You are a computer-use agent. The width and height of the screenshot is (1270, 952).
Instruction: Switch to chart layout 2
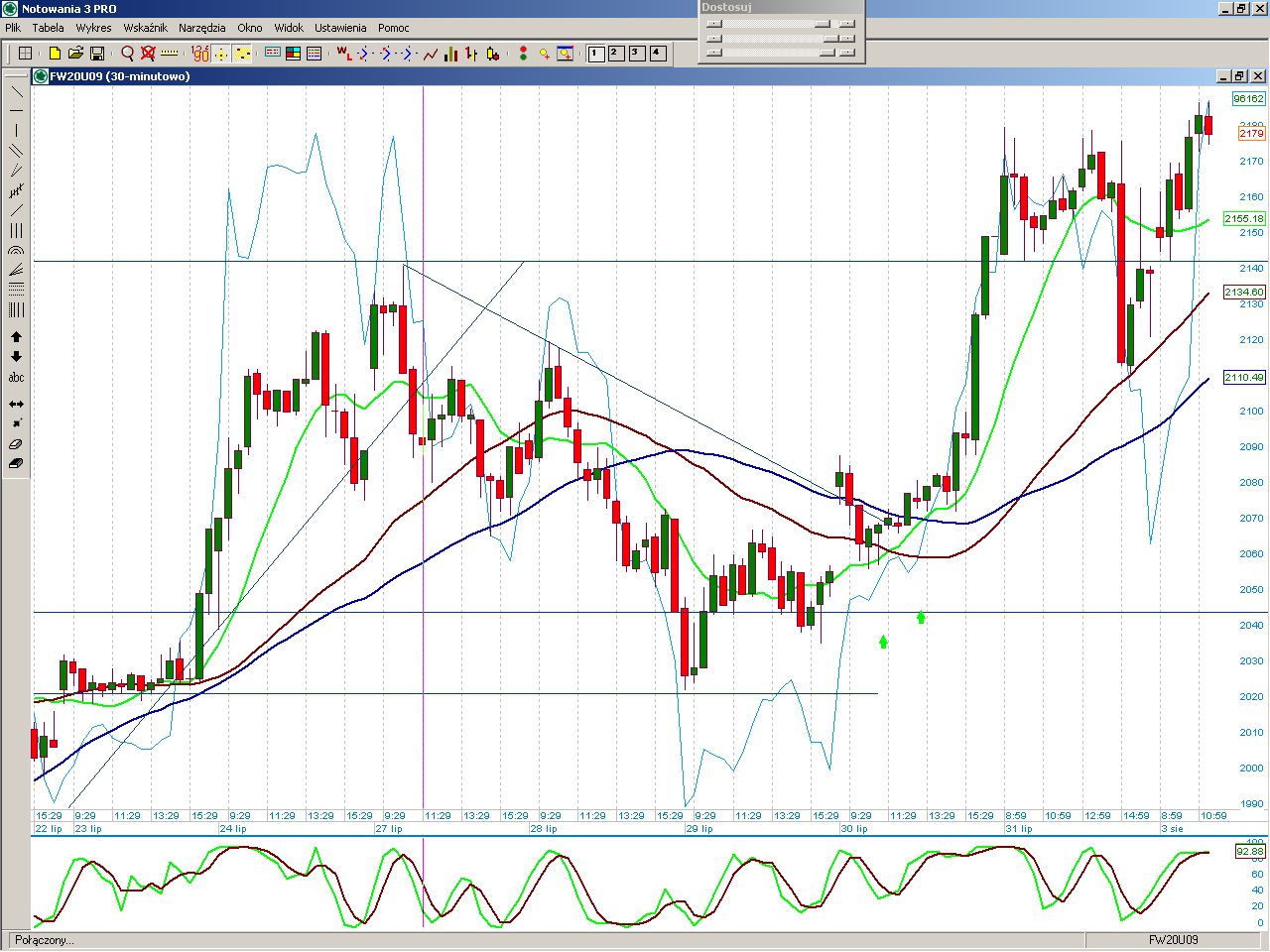pyautogui.click(x=616, y=54)
